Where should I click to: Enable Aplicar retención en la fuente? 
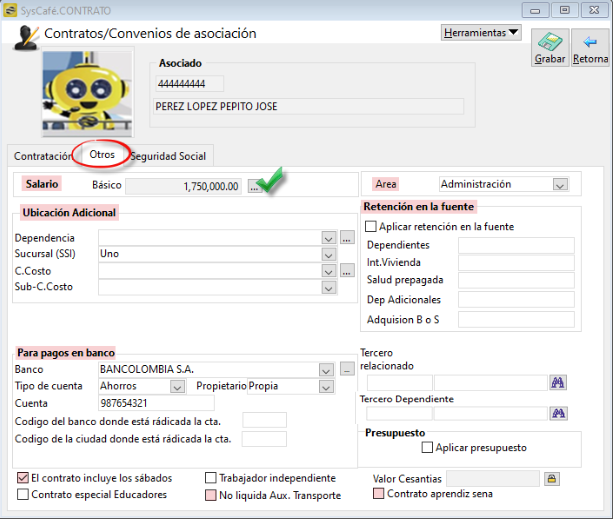371,226
